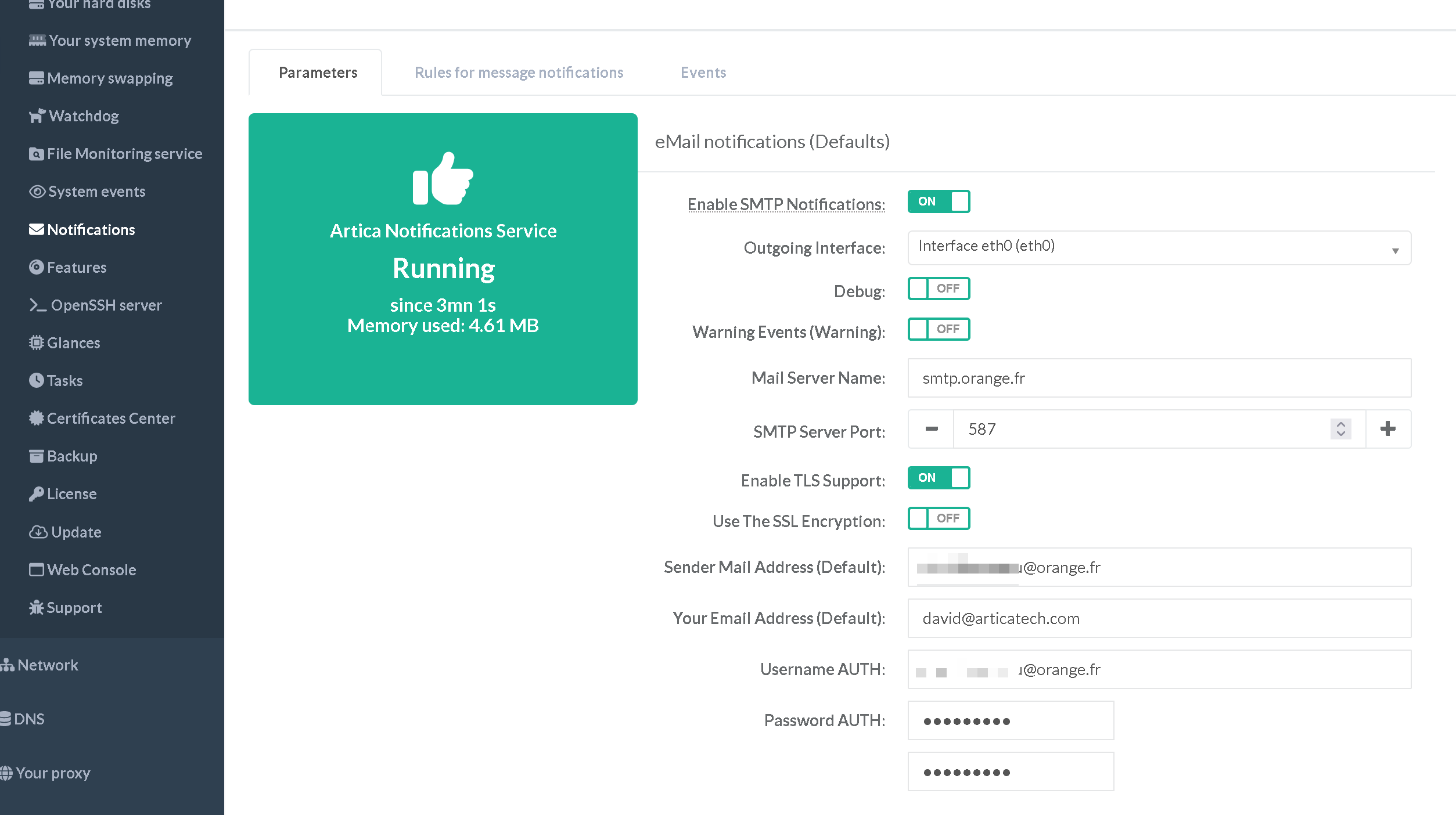The width and height of the screenshot is (1456, 815).
Task: Turn on the Debug toggle
Action: tap(939, 289)
